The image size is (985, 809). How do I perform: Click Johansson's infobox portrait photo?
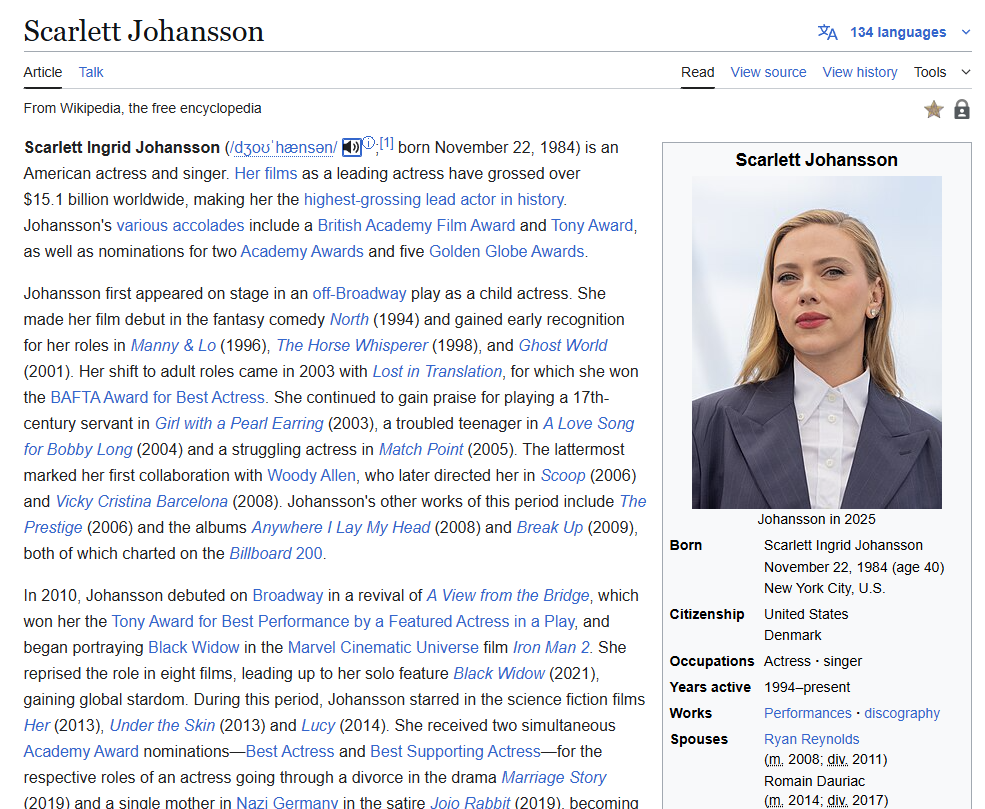(x=816, y=342)
